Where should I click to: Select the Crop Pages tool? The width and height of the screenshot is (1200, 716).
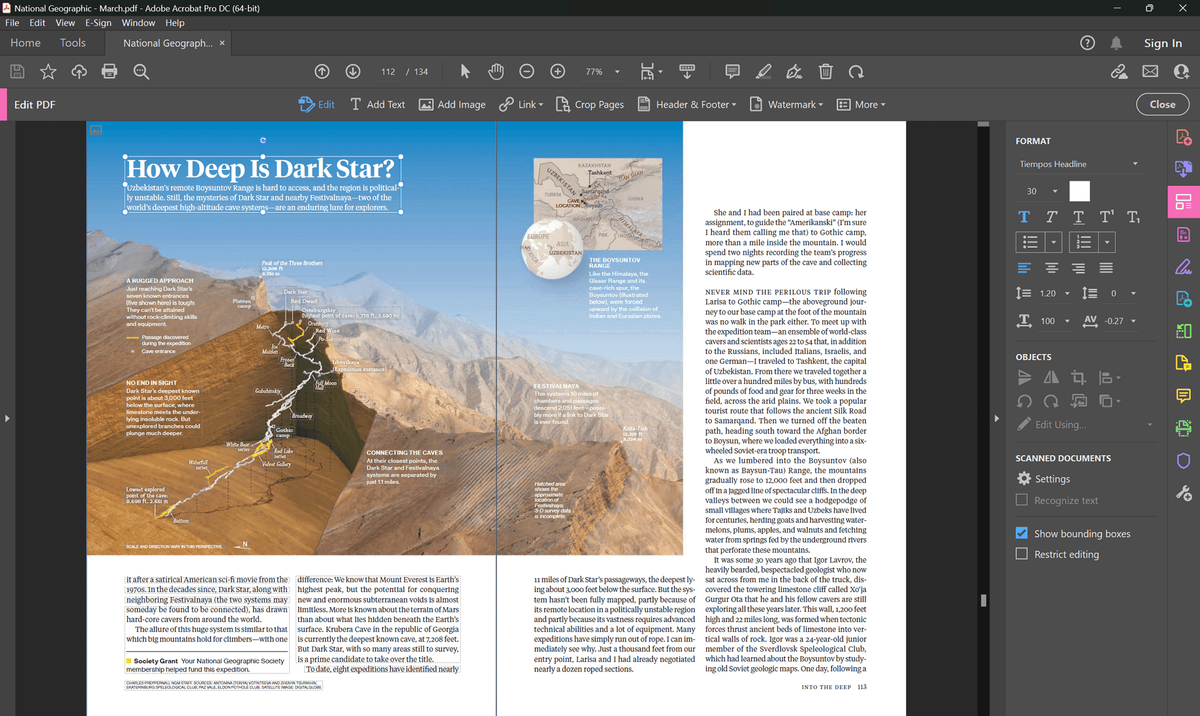tap(590, 104)
